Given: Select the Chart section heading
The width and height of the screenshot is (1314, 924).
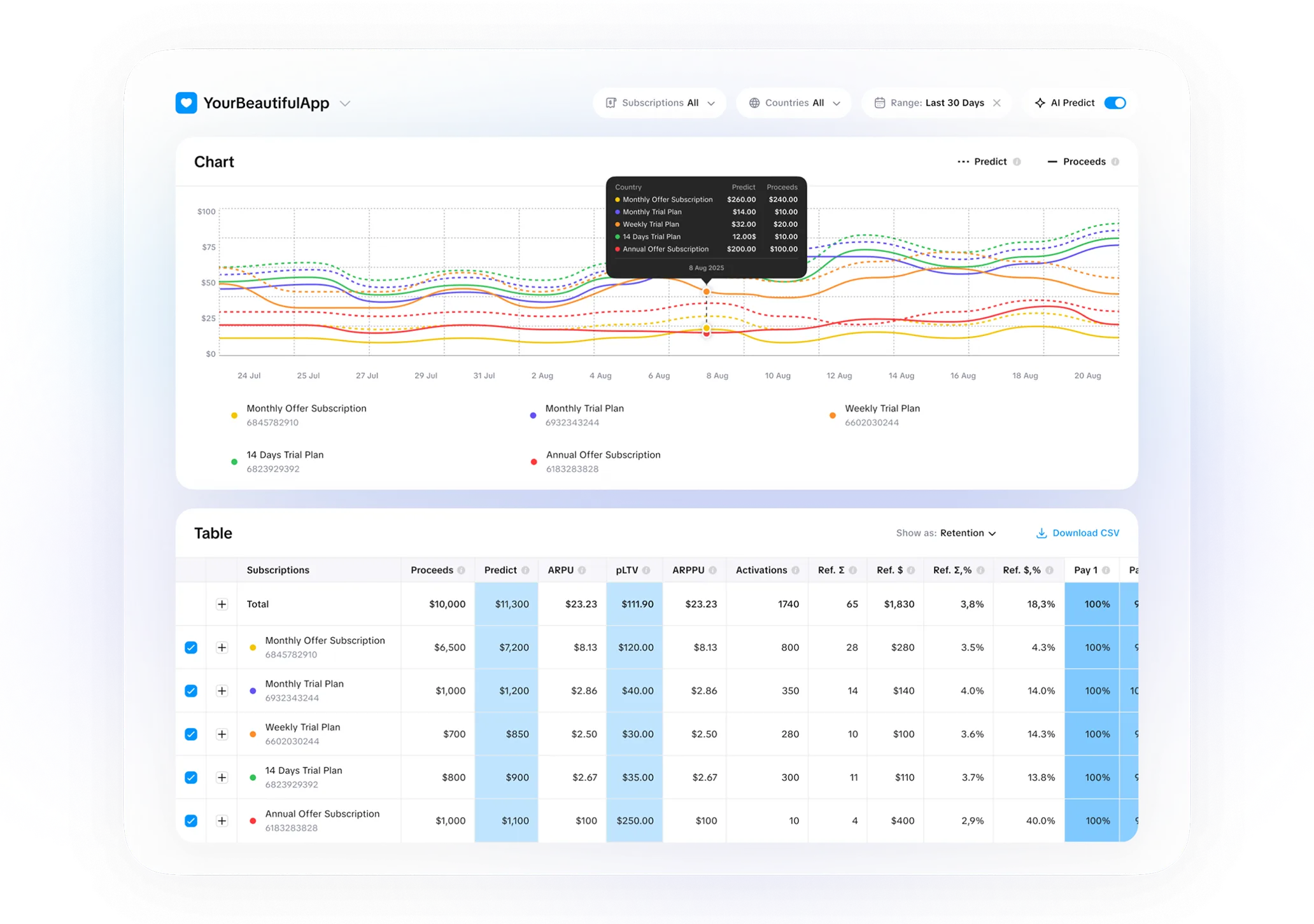Looking at the screenshot, I should tap(213, 162).
